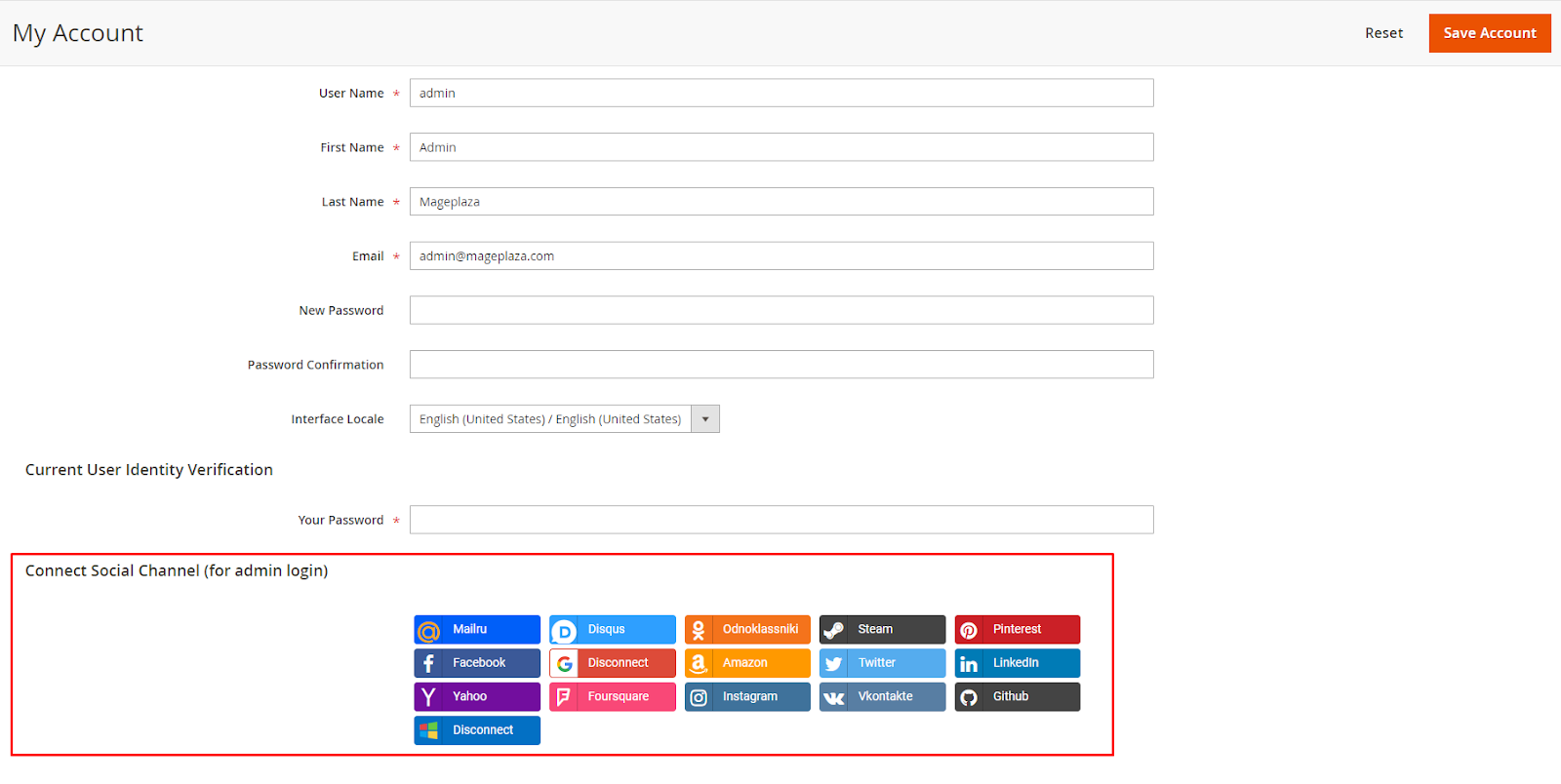Disconnect the Google account
1561x784 pixels.
618,663
